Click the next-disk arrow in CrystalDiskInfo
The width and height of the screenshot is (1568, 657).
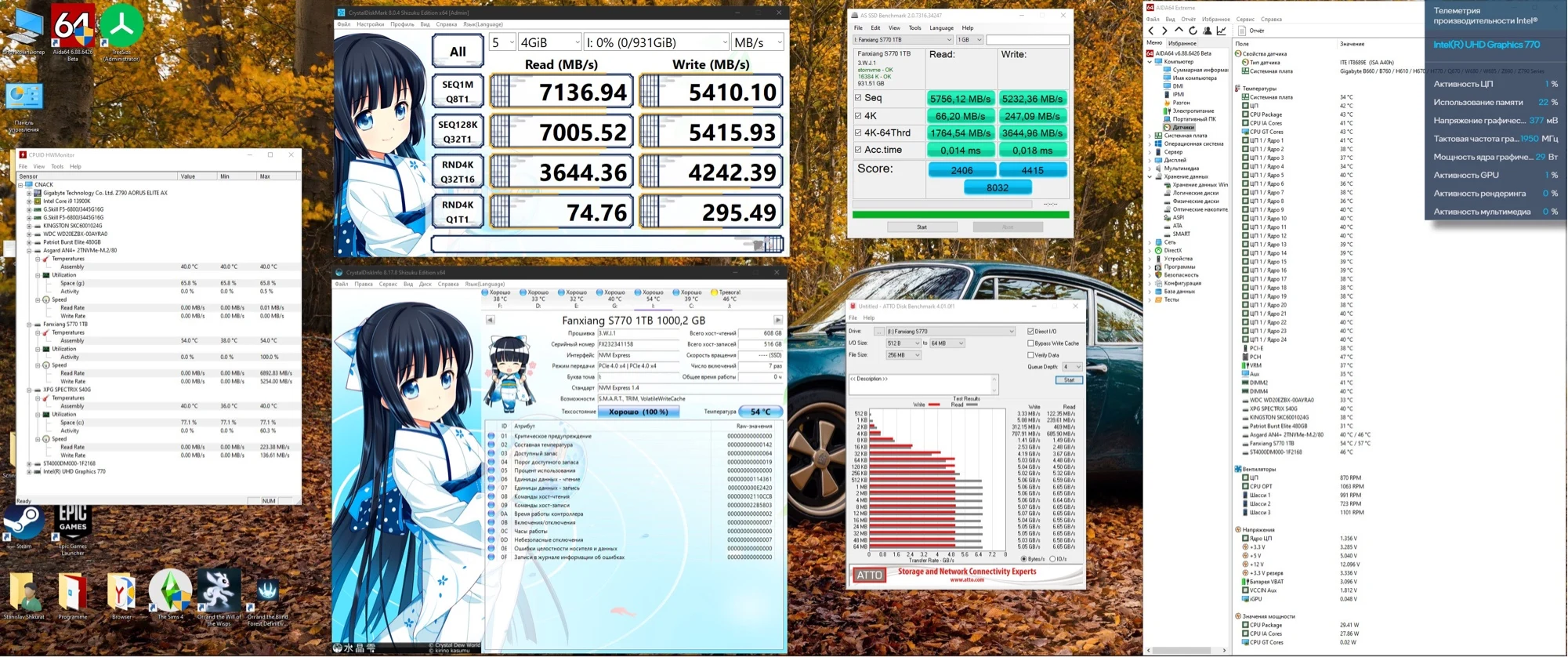coord(778,320)
